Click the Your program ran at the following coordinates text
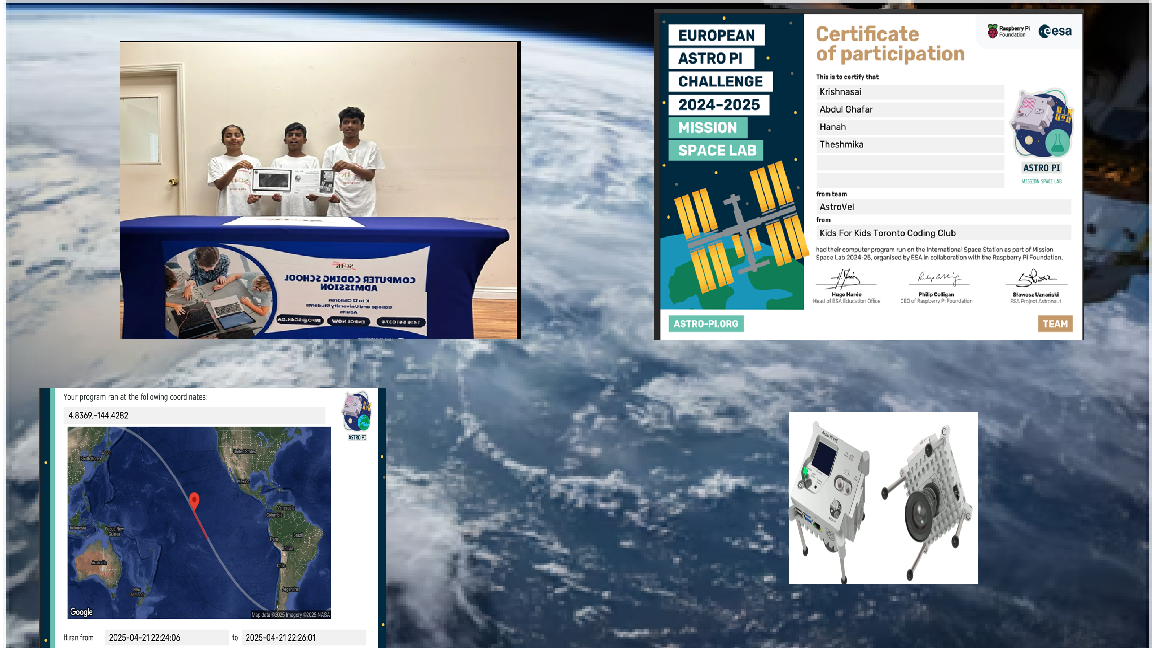1152x648 pixels. coord(134,397)
